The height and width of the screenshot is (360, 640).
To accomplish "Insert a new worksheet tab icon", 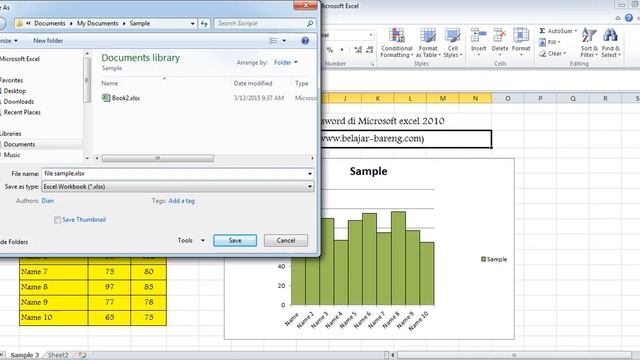I will tap(82, 355).
